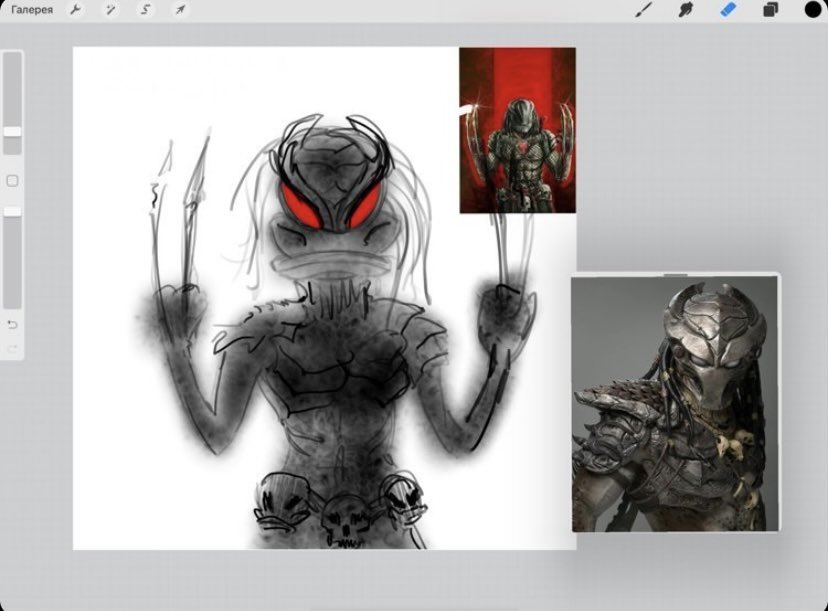828x611 pixels.
Task: Open the Gallery (Галерея) view
Action: click(x=32, y=10)
